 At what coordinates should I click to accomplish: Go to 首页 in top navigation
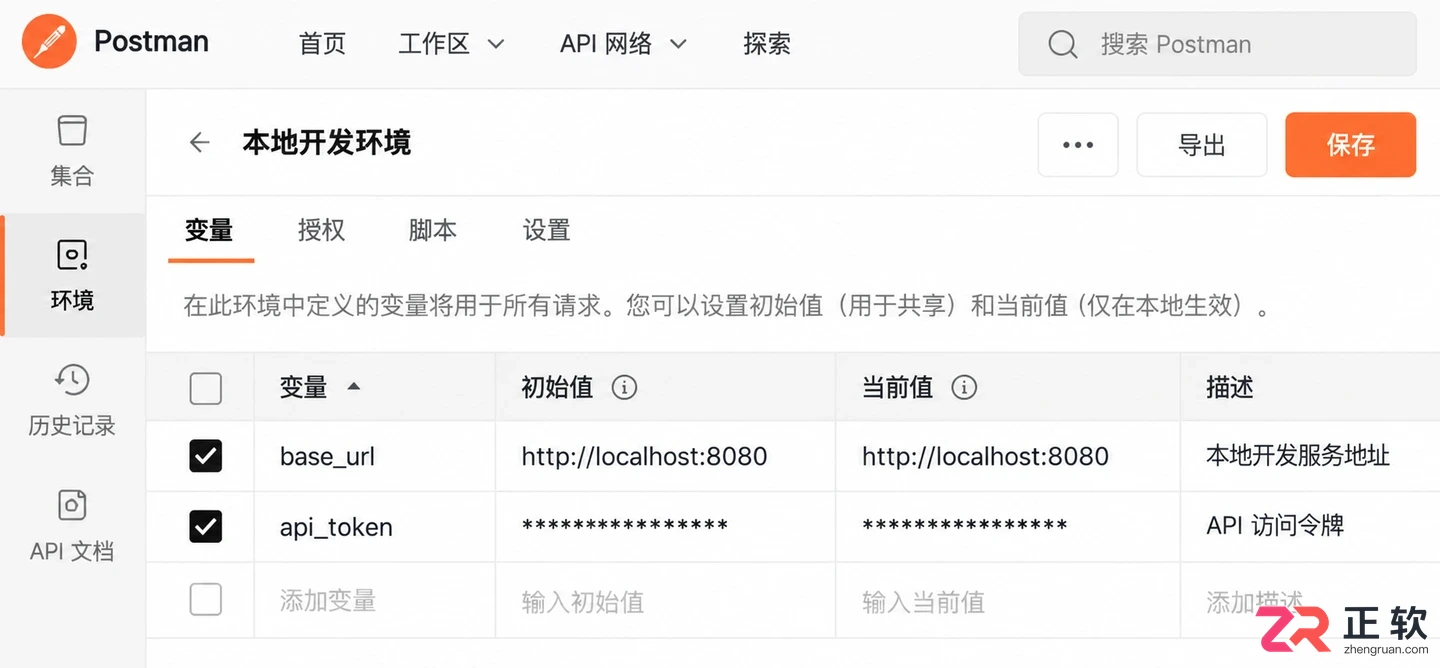[323, 44]
